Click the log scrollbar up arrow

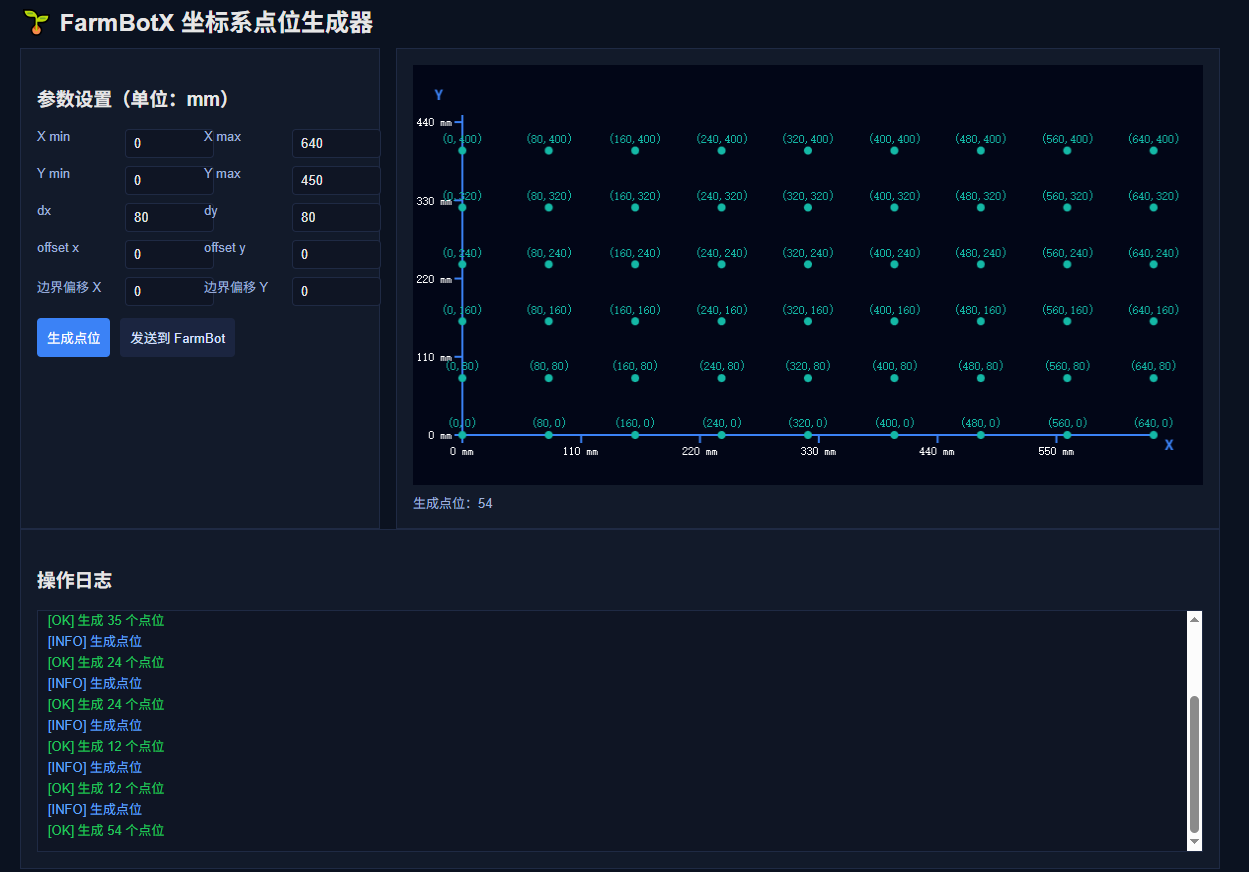tap(1194, 620)
